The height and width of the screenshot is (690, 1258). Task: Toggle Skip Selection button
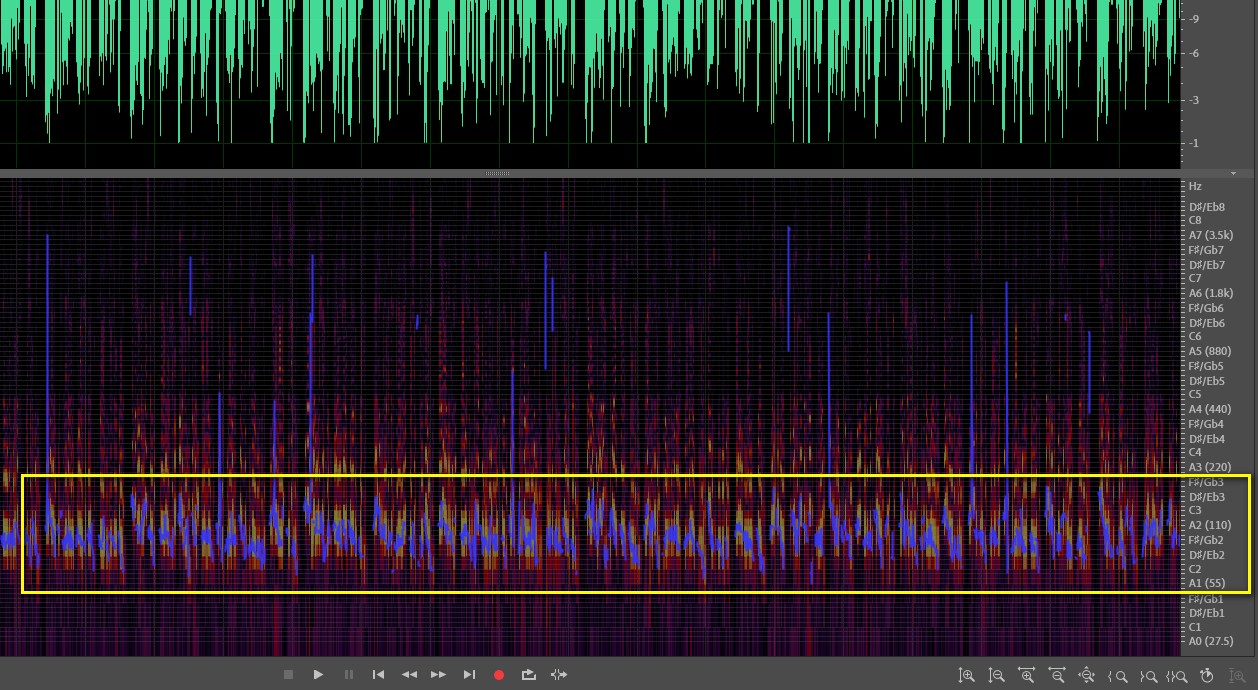558,675
